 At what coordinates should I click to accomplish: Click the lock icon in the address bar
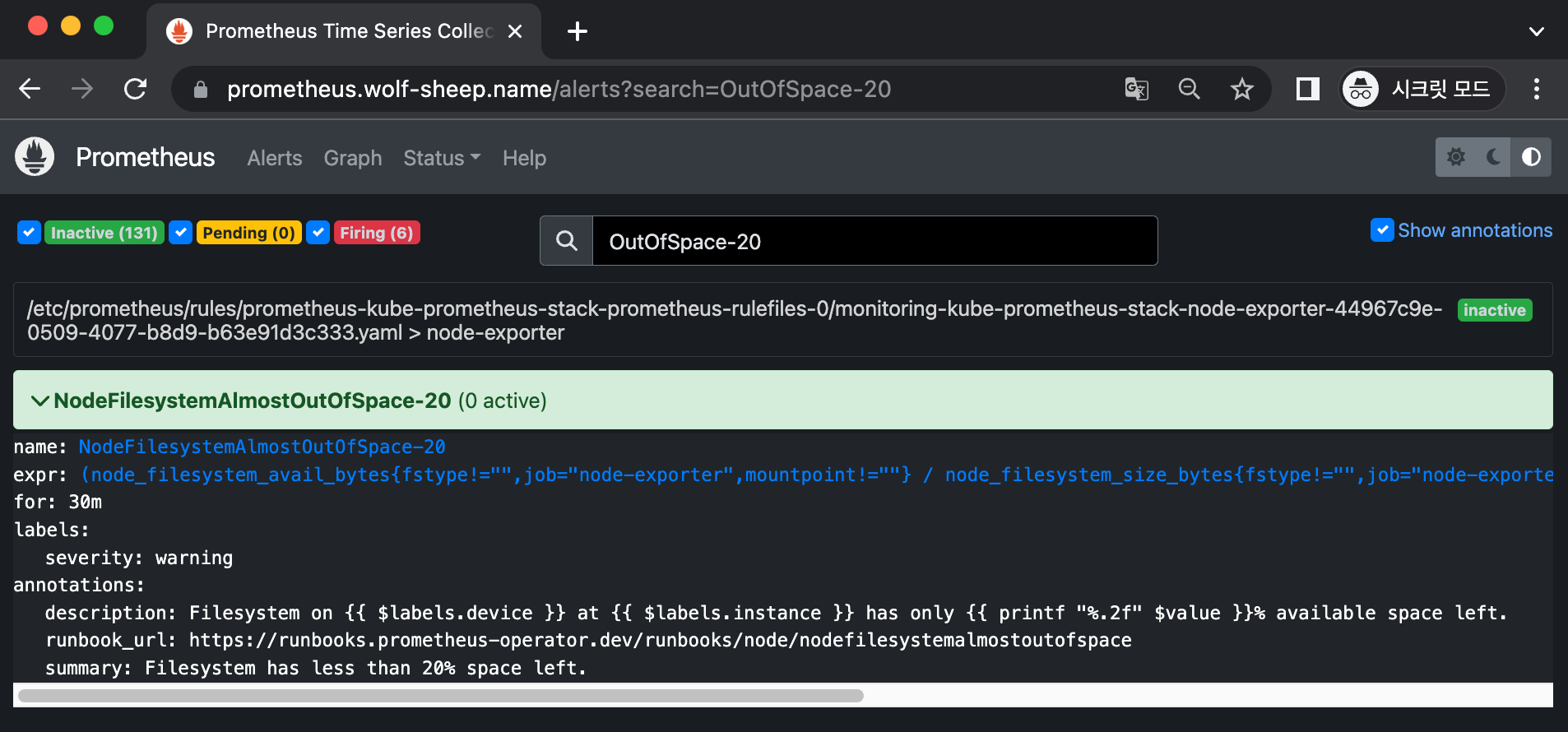tap(200, 90)
